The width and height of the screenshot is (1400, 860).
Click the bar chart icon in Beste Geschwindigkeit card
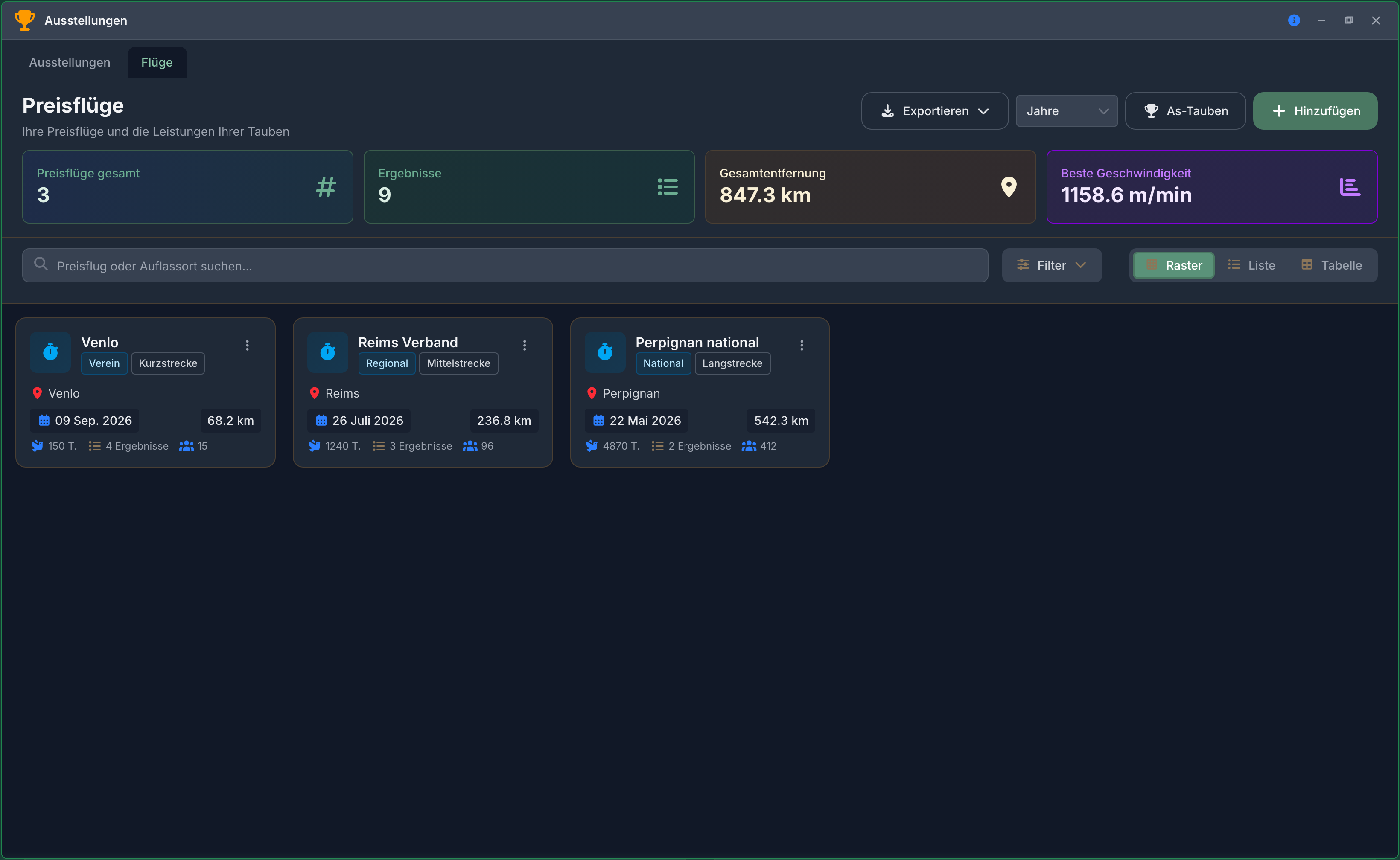coord(1350,186)
